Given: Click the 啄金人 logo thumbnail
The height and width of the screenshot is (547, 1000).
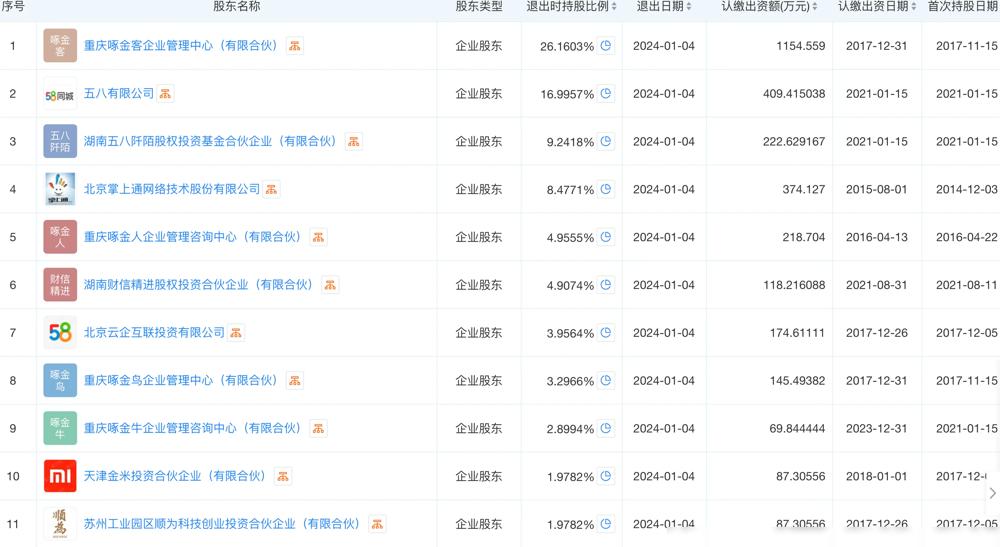Looking at the screenshot, I should (60, 237).
